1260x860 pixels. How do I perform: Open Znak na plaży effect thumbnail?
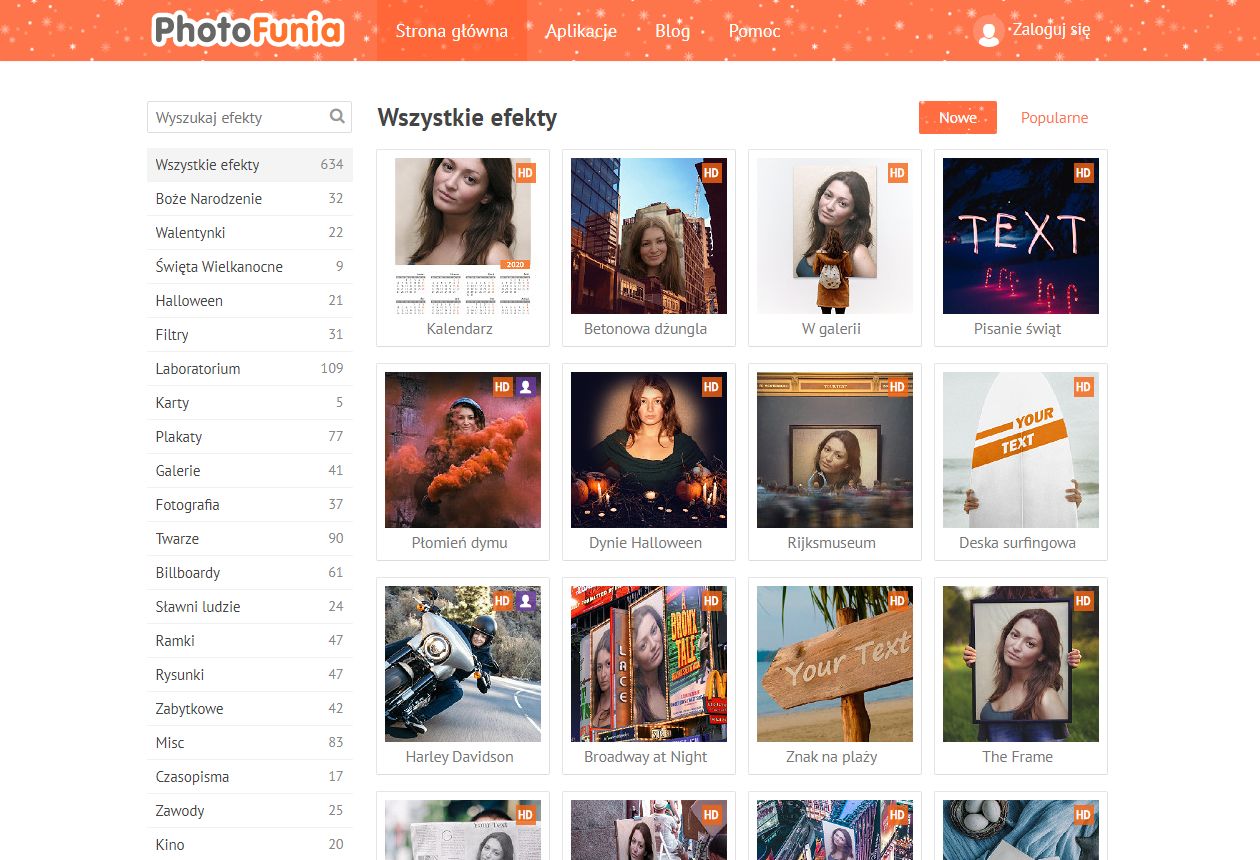click(835, 664)
